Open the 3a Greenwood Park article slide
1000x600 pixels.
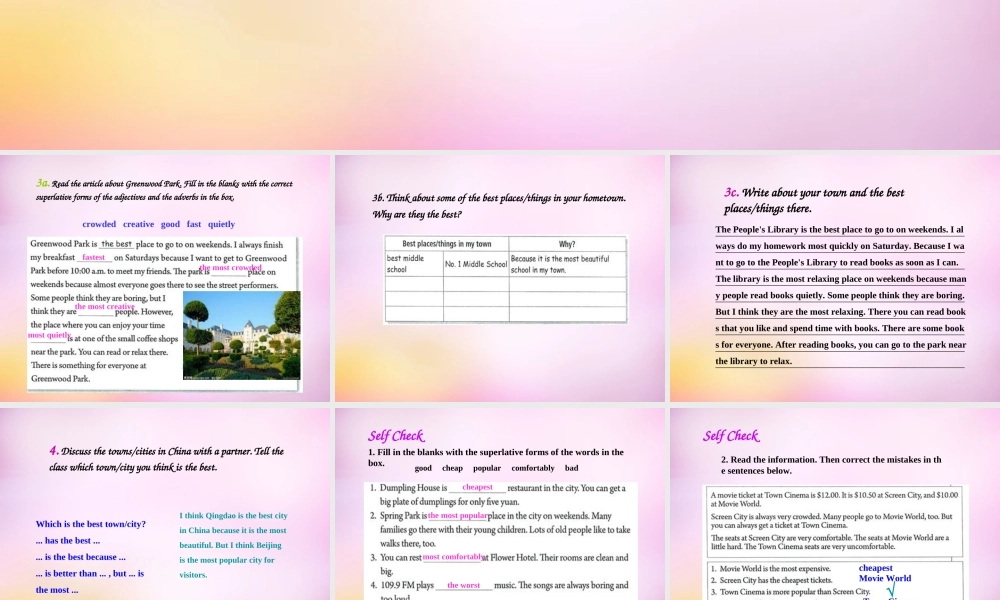coord(165,279)
